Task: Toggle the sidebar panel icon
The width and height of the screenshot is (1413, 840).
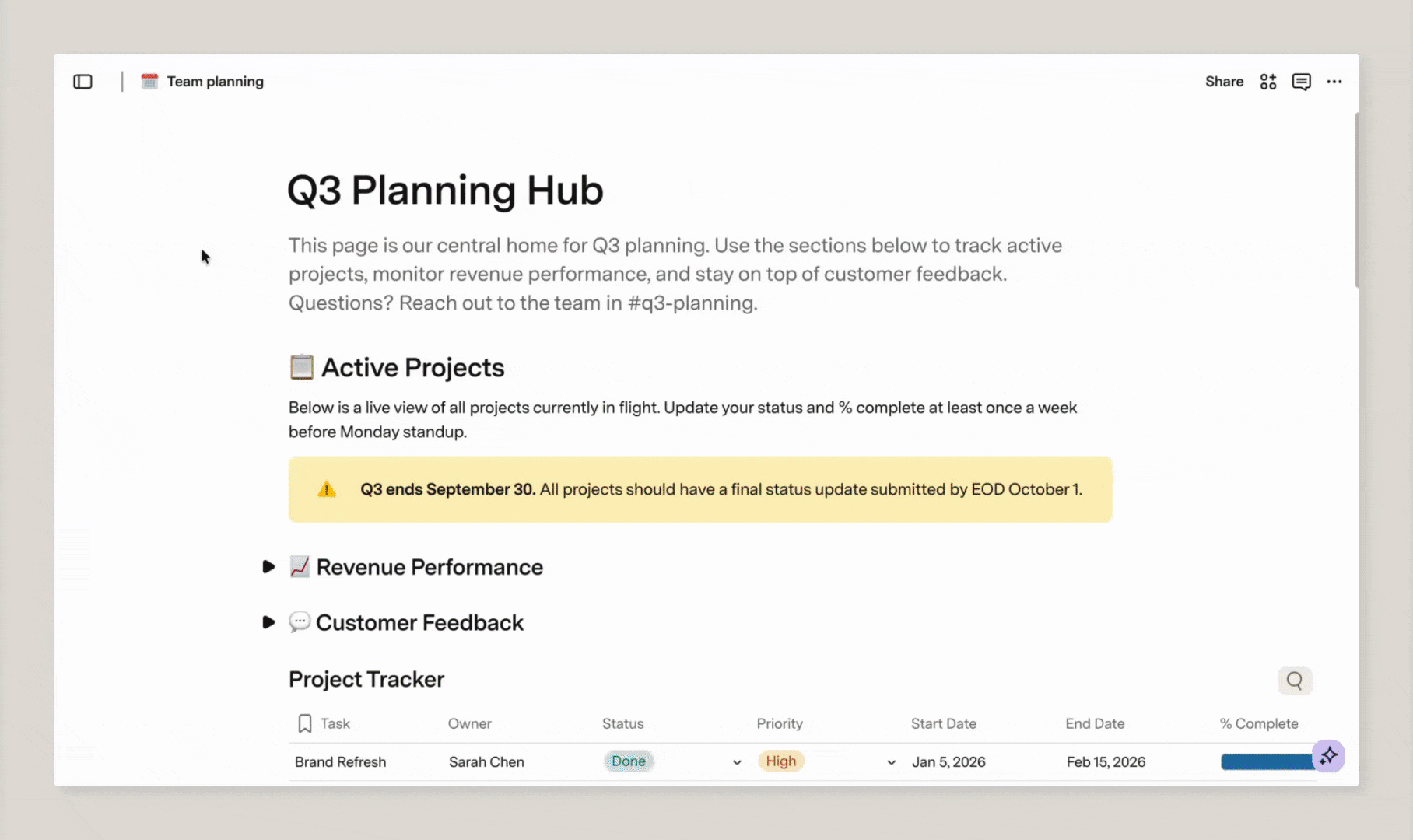Action: click(x=82, y=82)
